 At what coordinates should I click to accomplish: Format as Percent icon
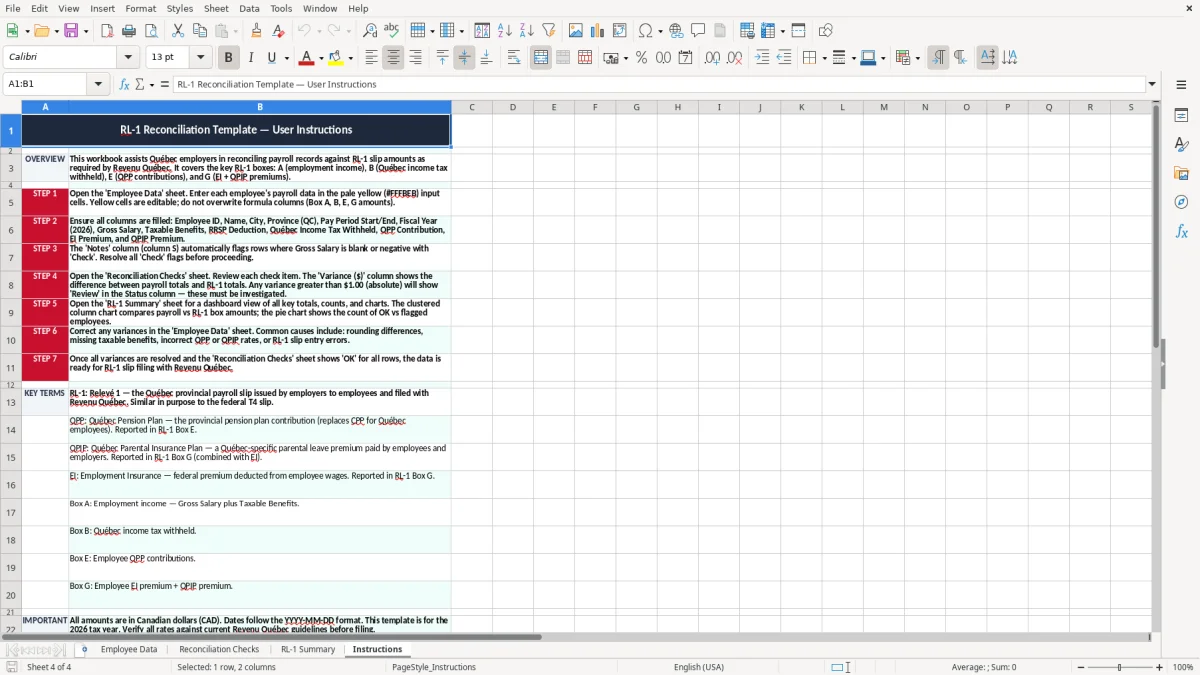641,58
